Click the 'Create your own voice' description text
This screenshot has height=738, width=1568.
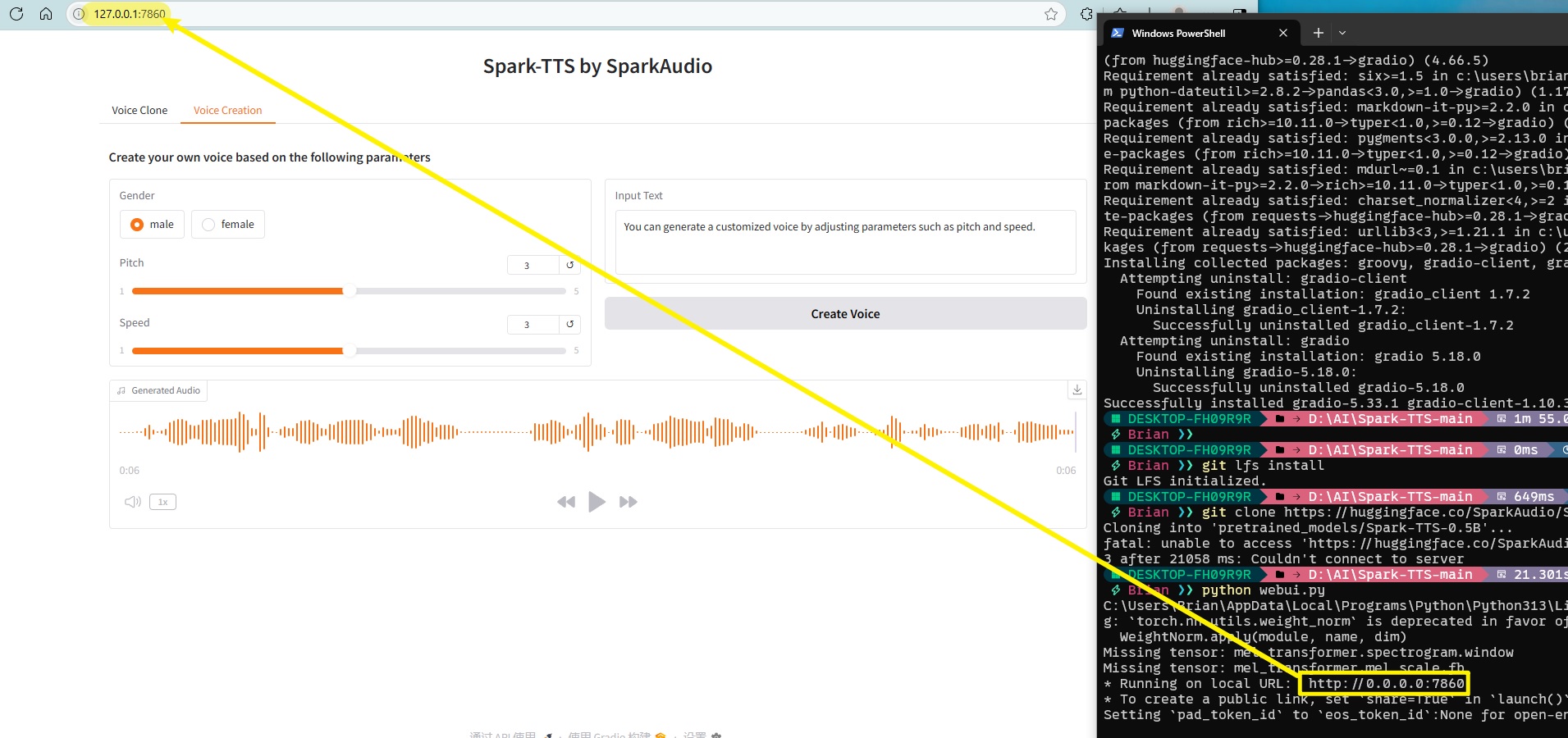pos(269,157)
